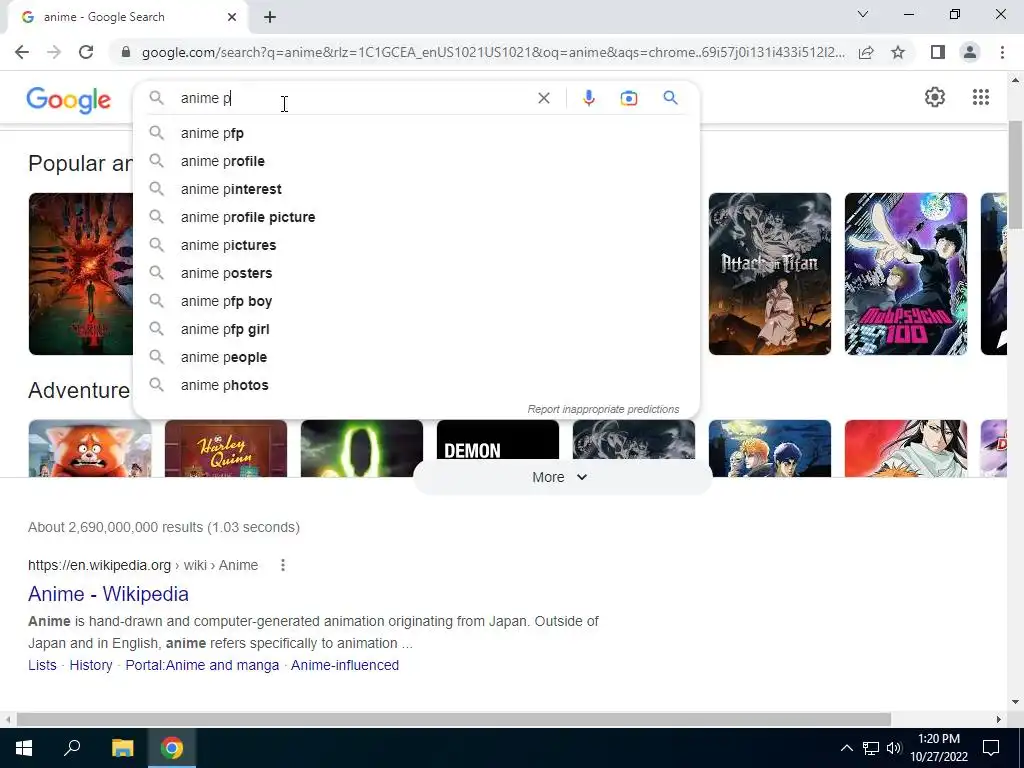Image resolution: width=1024 pixels, height=768 pixels.
Task: Open Windows taskbar search
Action: [72, 748]
